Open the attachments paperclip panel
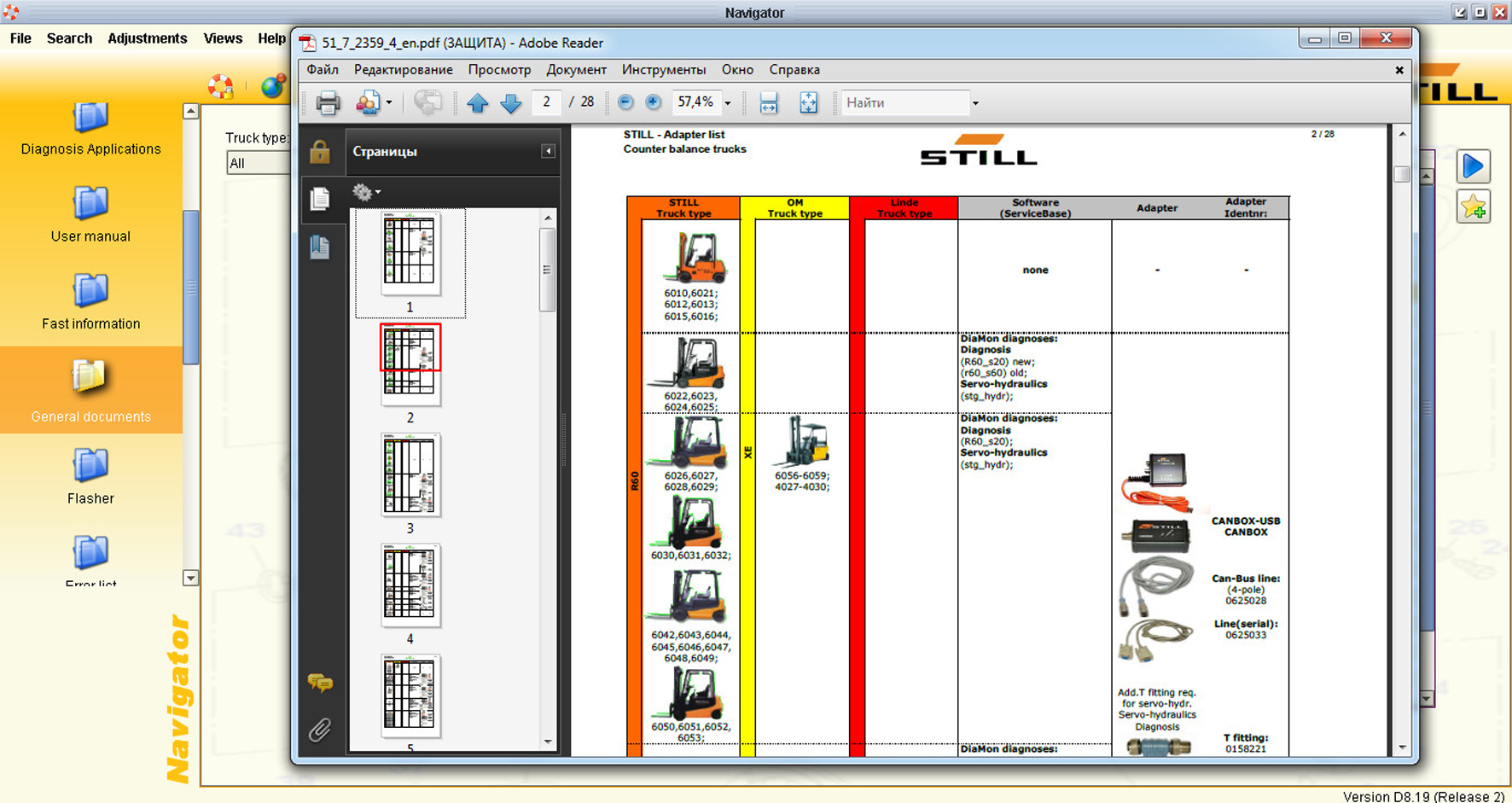The image size is (1512, 803). click(x=320, y=730)
